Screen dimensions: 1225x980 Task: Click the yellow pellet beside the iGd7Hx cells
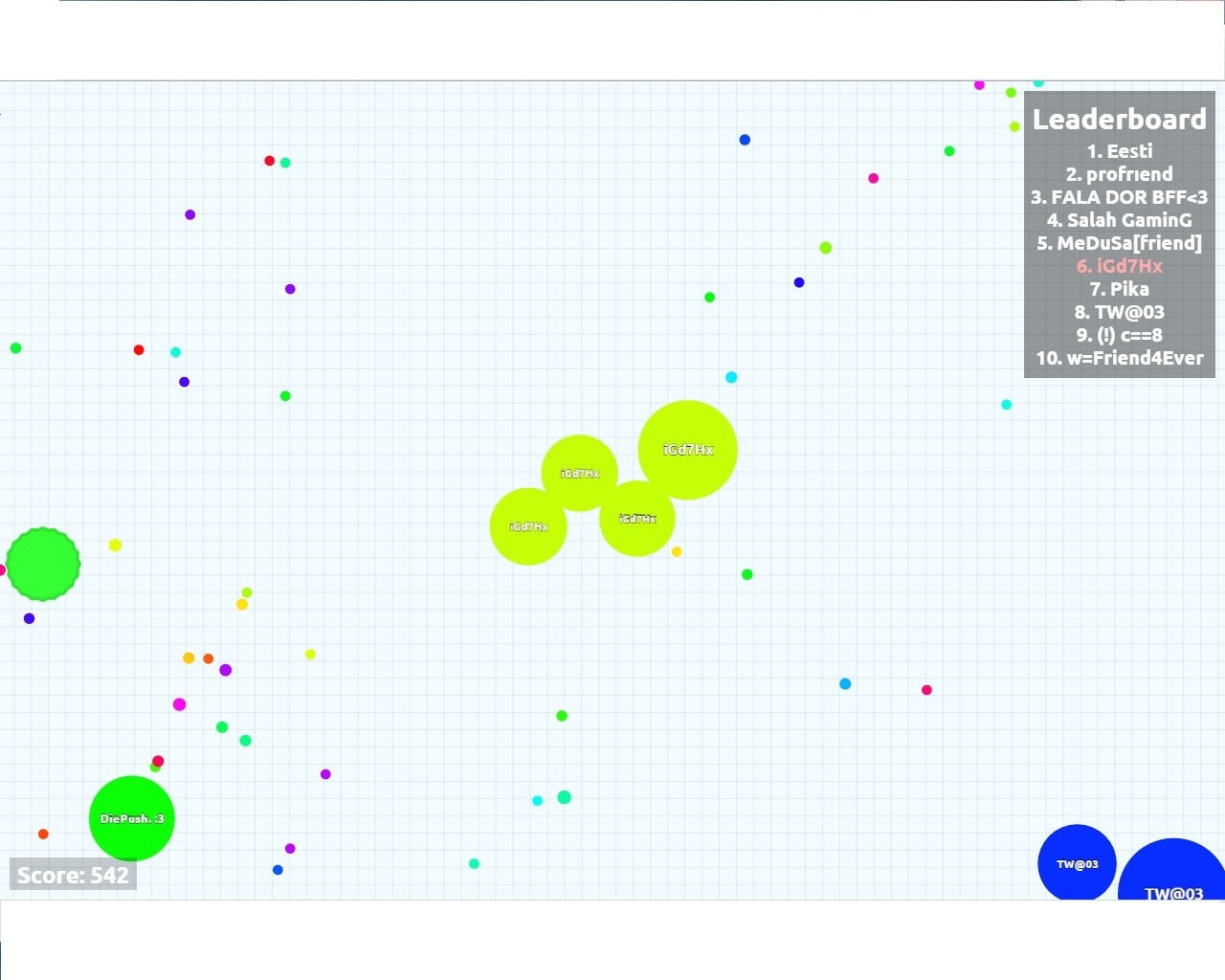(677, 552)
